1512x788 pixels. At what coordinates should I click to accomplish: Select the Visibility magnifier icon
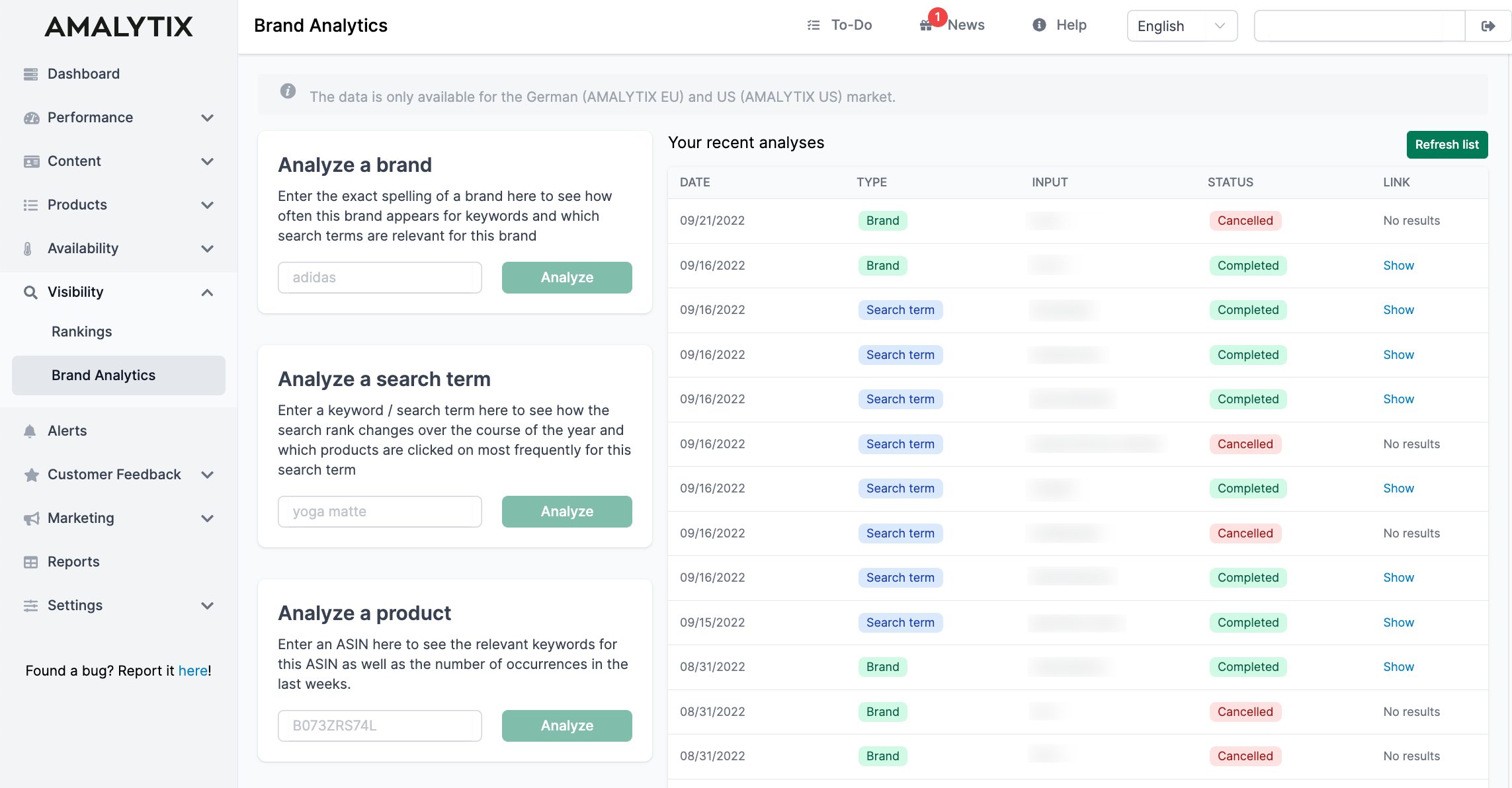[30, 292]
